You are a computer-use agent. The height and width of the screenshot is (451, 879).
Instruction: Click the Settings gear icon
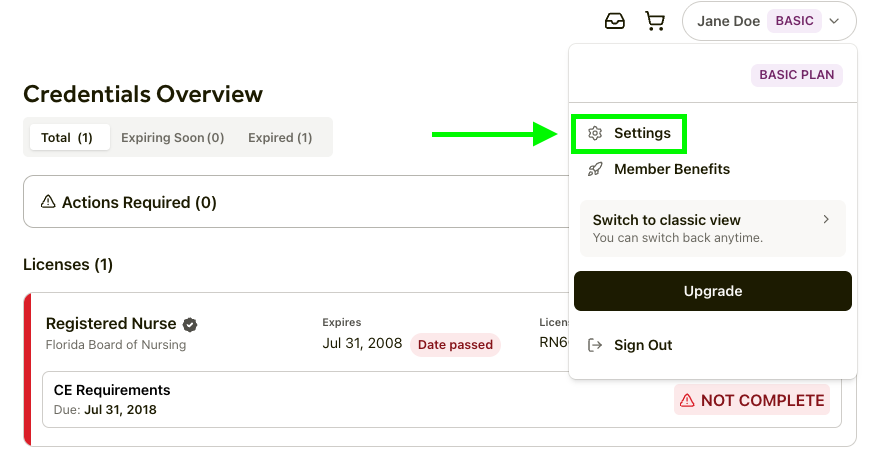tap(595, 133)
